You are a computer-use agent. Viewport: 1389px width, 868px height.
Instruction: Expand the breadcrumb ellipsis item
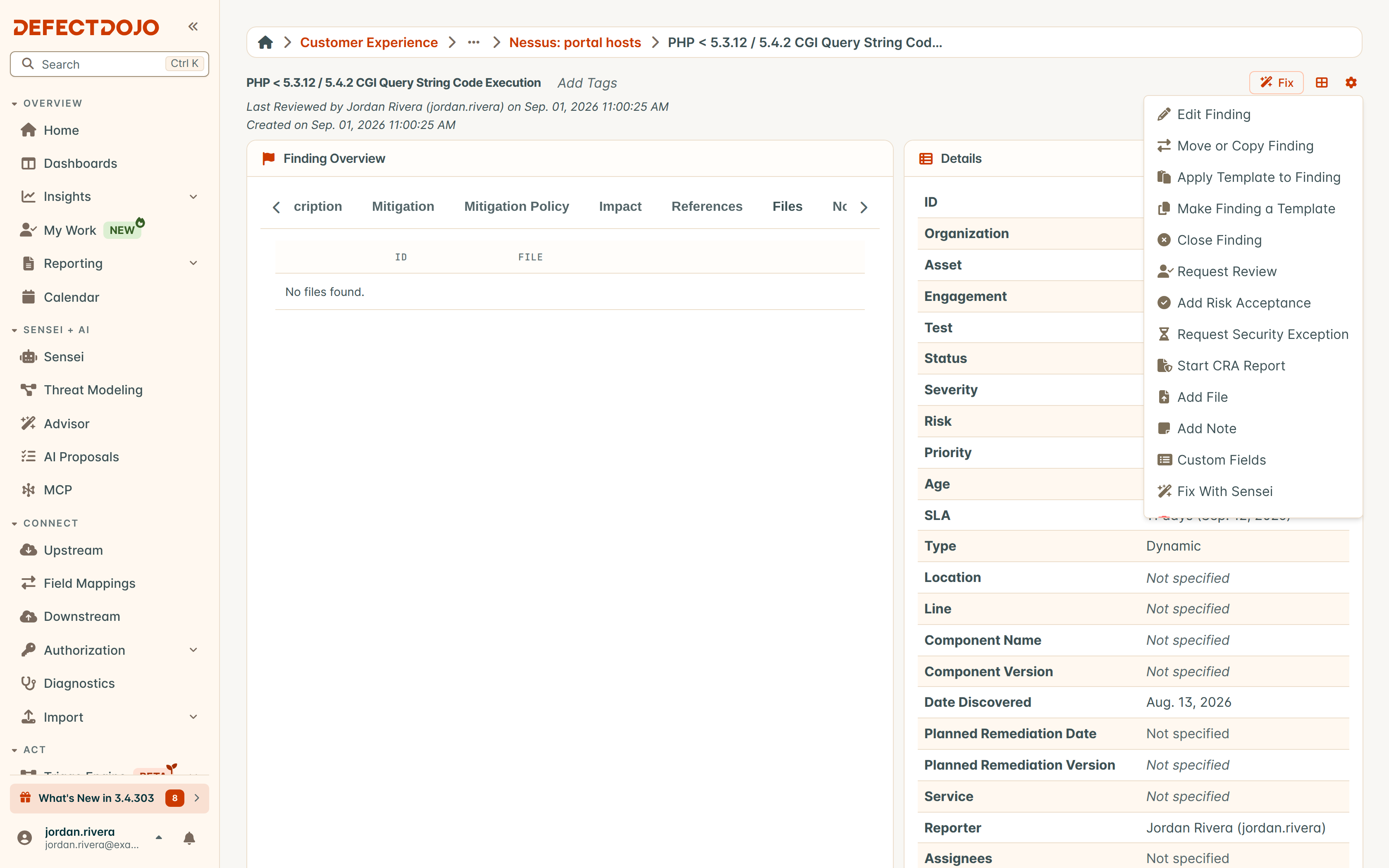[473, 43]
